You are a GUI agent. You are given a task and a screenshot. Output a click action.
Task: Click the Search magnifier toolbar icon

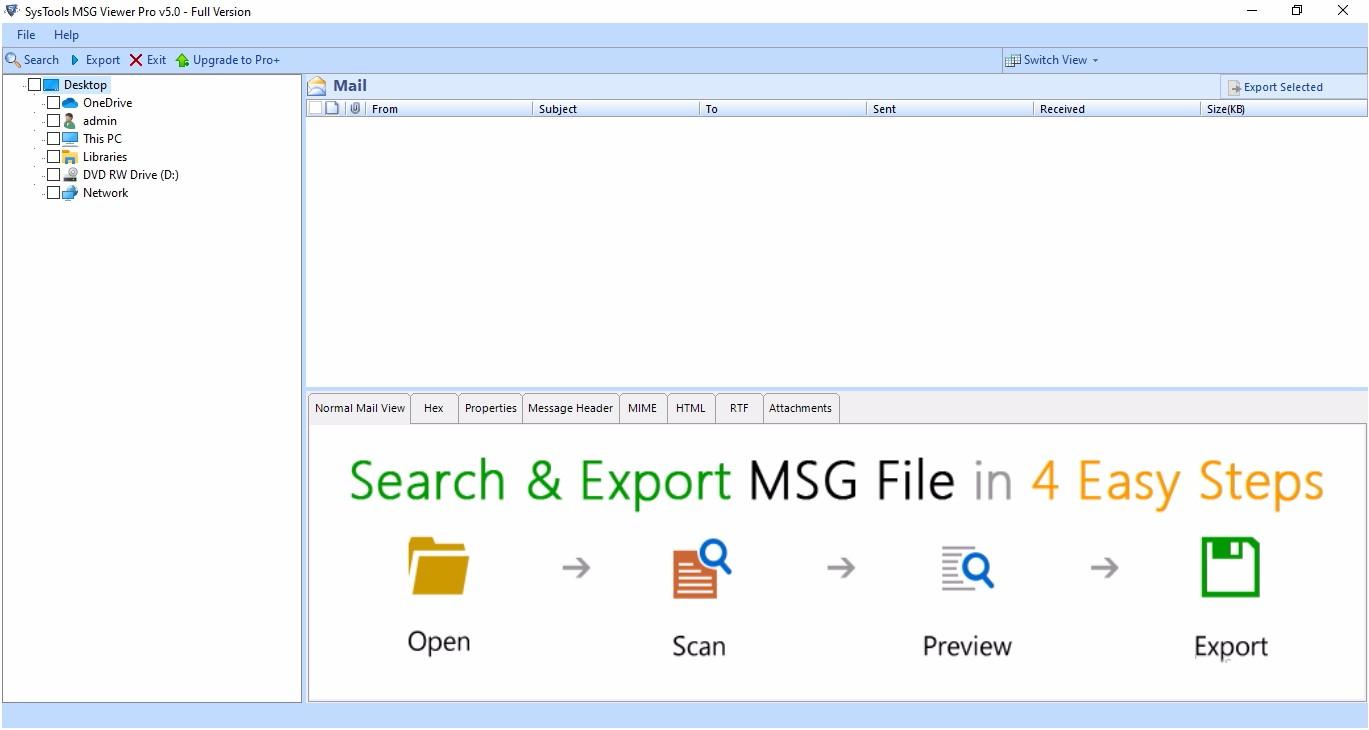pos(13,60)
